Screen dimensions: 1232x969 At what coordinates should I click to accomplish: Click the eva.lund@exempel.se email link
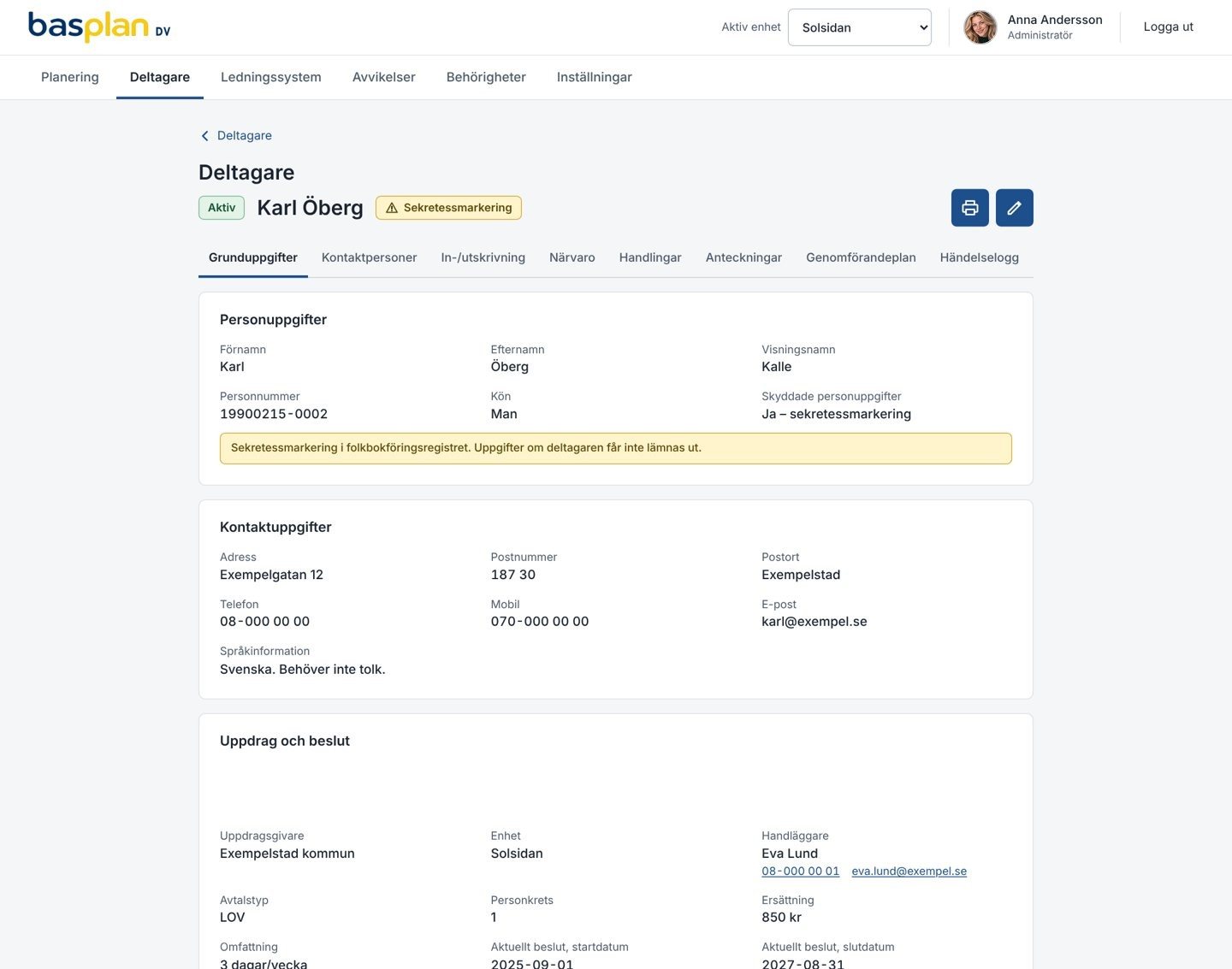[909, 872]
